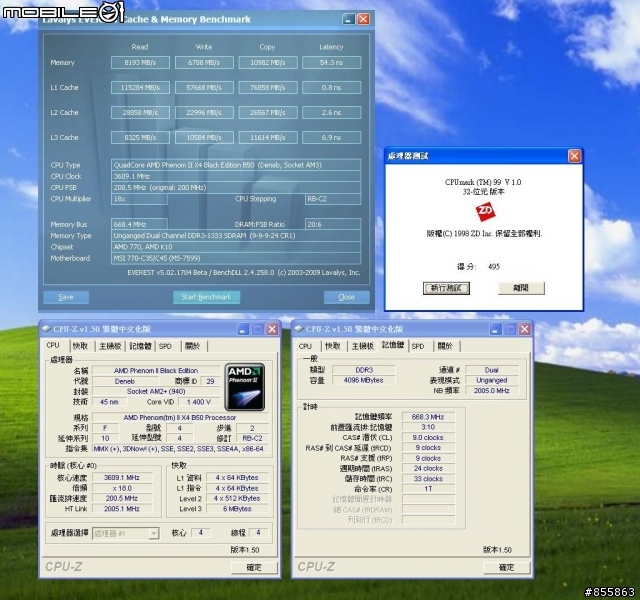
Task: Open the SPD tab in the left CPU-Z window
Action: (165, 346)
